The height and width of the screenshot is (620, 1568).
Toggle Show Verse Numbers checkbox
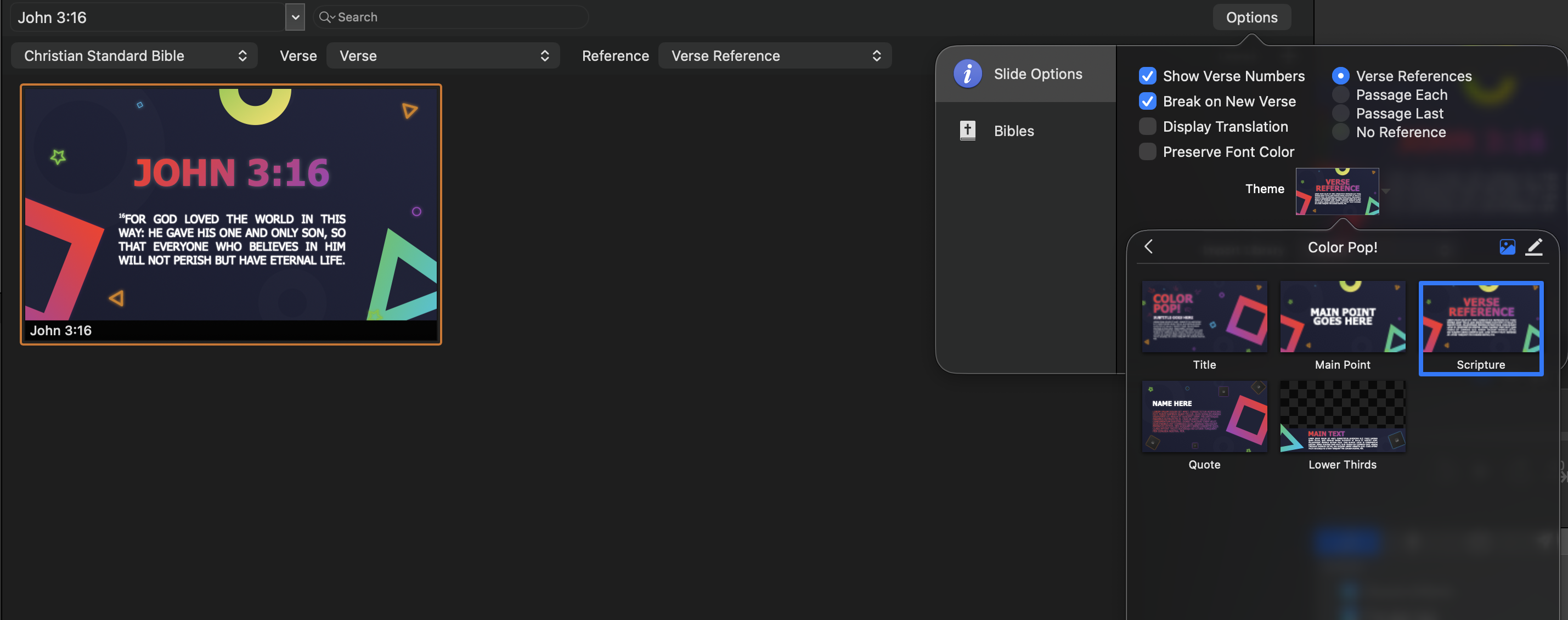1147,76
